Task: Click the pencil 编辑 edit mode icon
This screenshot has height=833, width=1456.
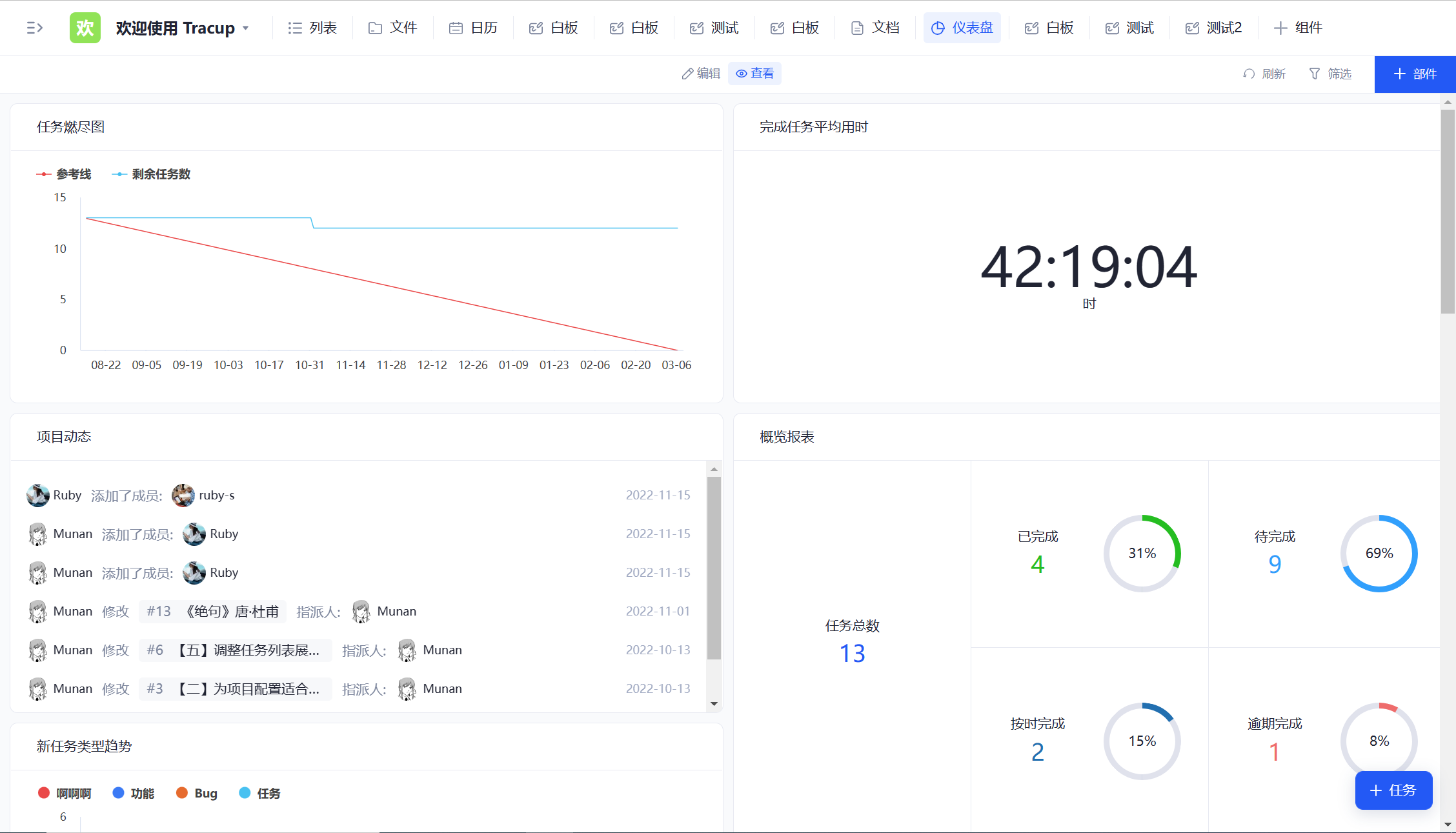Action: [x=688, y=74]
